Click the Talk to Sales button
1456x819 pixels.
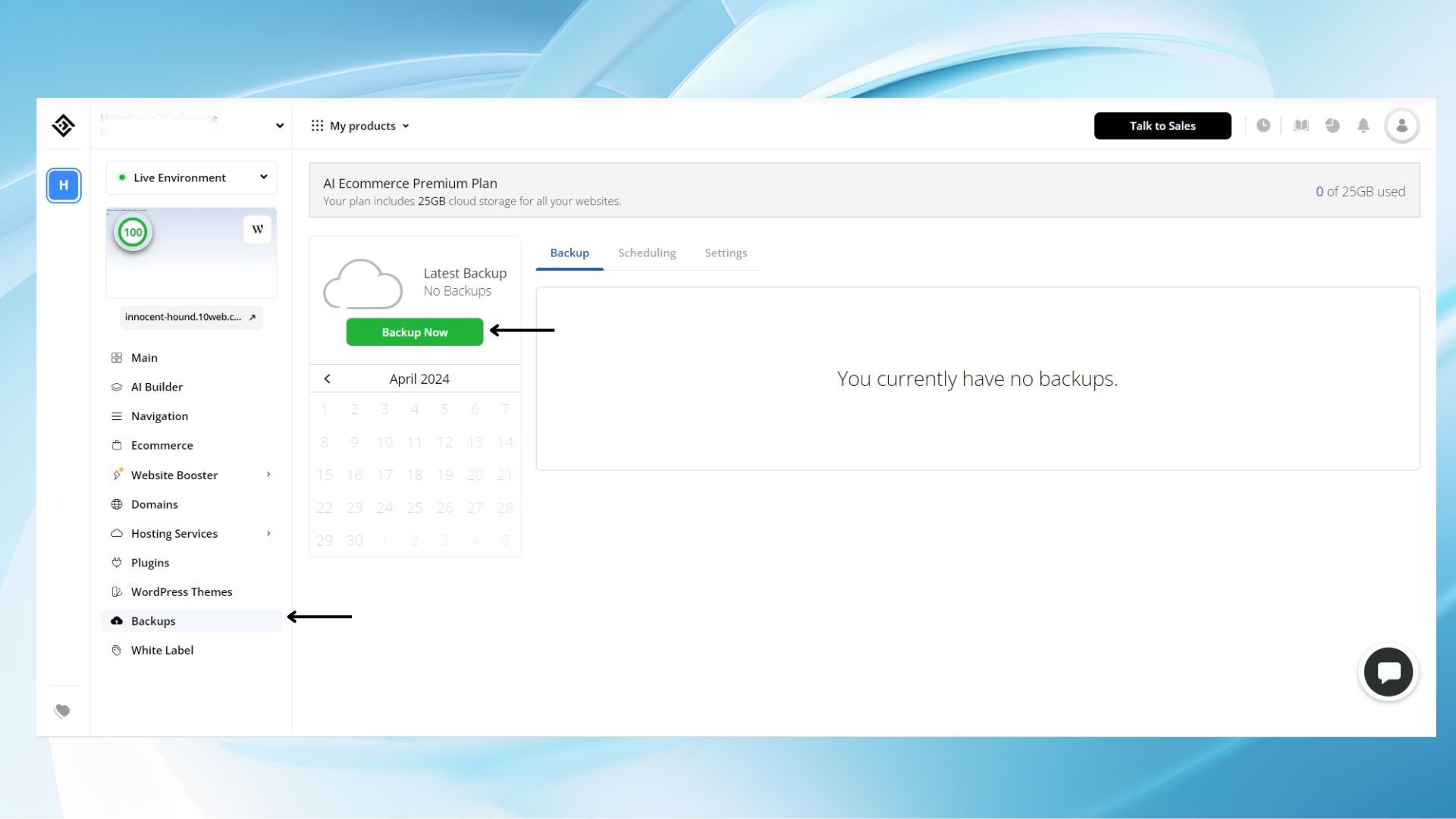point(1162,126)
